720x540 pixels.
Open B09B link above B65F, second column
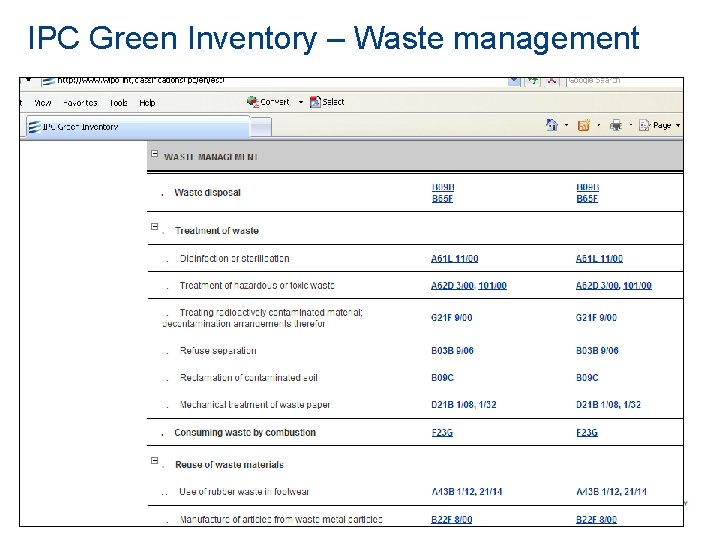coord(588,187)
